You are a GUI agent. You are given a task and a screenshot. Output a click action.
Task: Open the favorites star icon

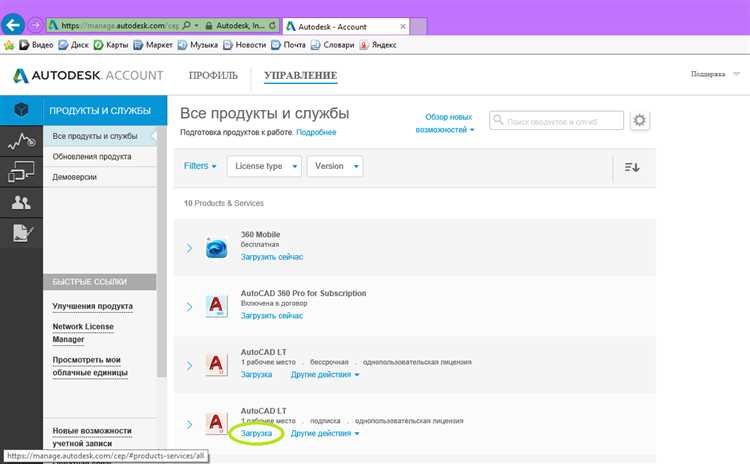click(x=9, y=45)
